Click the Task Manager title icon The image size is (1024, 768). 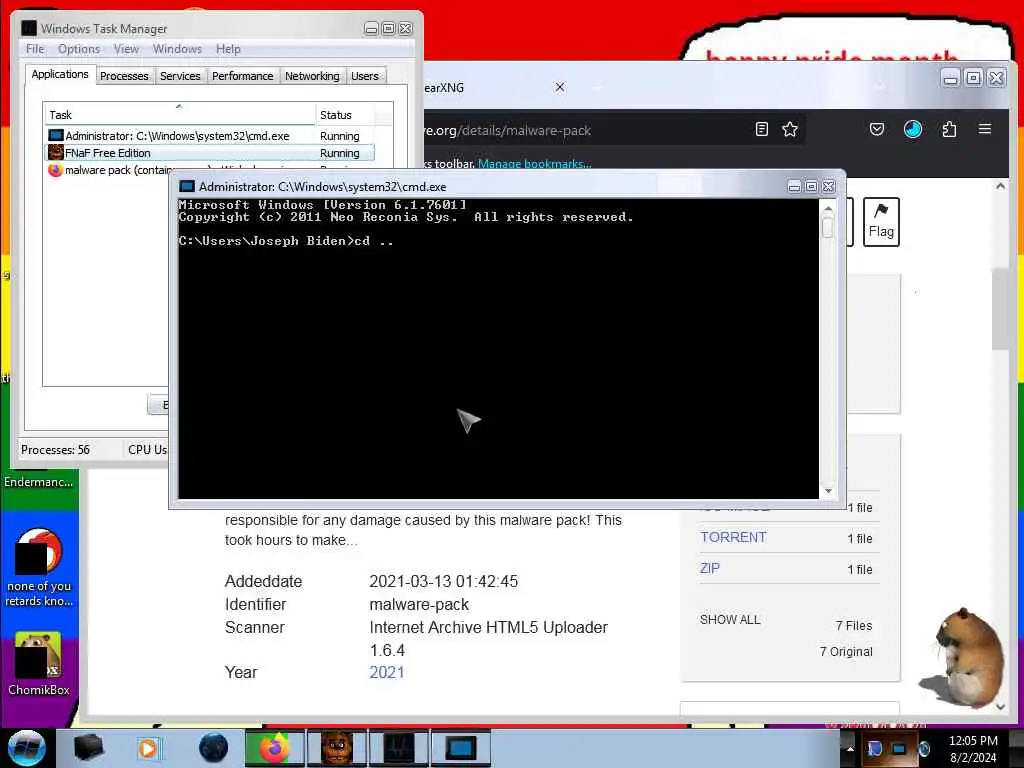click(x=29, y=28)
